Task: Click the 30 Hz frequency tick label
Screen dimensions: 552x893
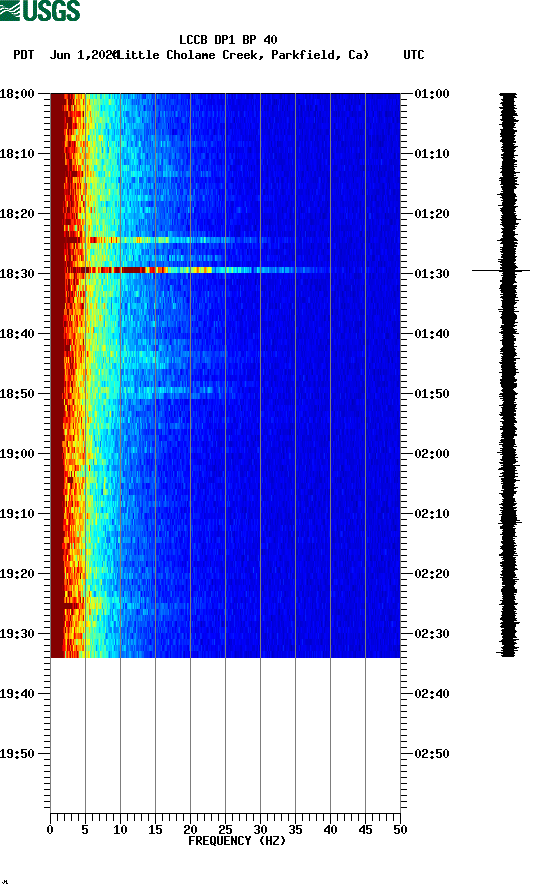Action: pyautogui.click(x=260, y=830)
